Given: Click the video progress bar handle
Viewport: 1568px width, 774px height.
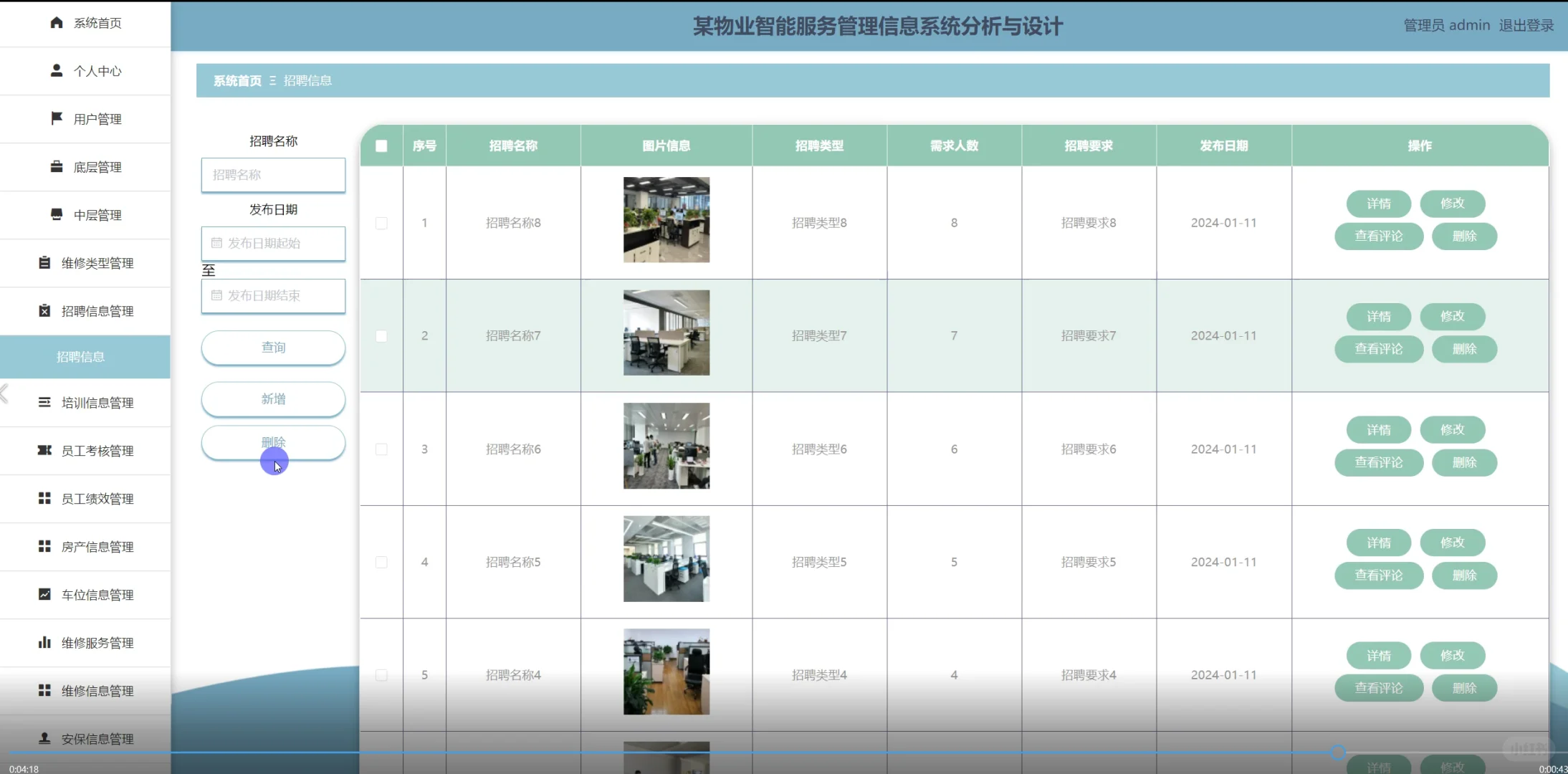Looking at the screenshot, I should coord(1337,752).
